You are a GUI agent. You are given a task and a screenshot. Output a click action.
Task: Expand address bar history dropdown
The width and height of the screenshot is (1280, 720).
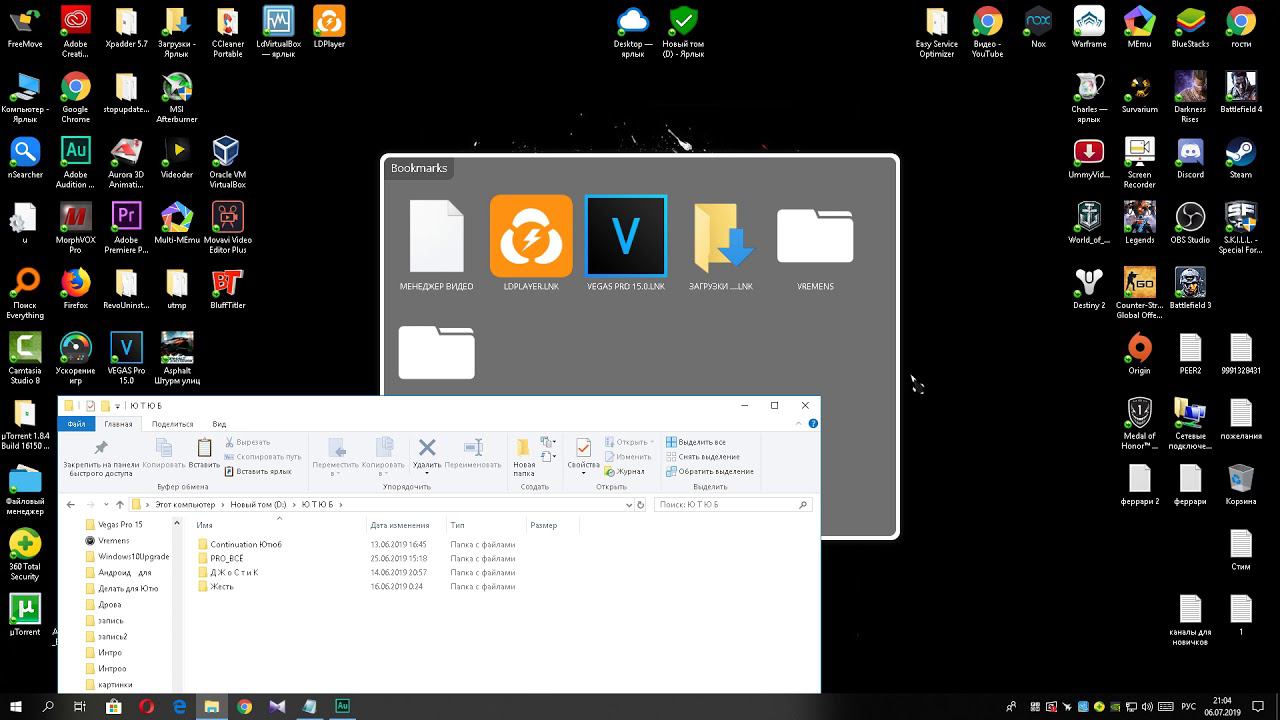point(629,505)
